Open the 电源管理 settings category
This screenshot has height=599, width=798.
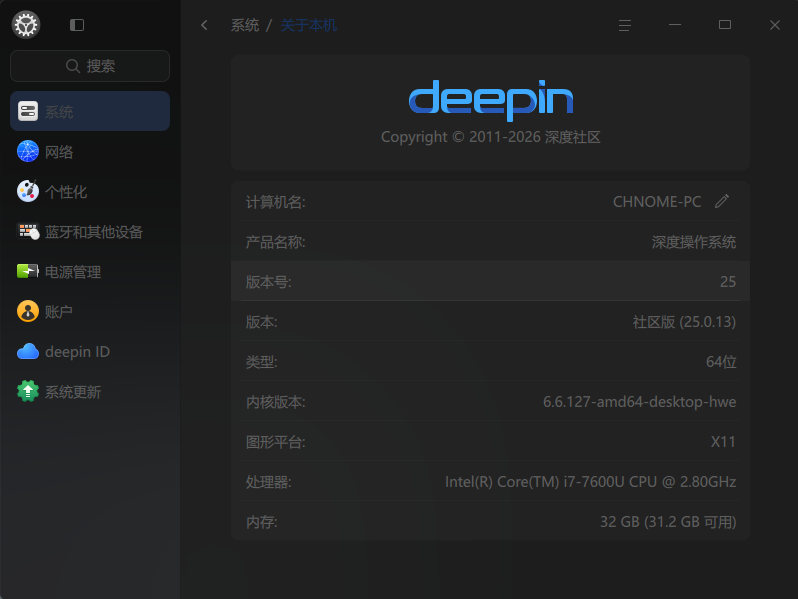tap(90, 271)
